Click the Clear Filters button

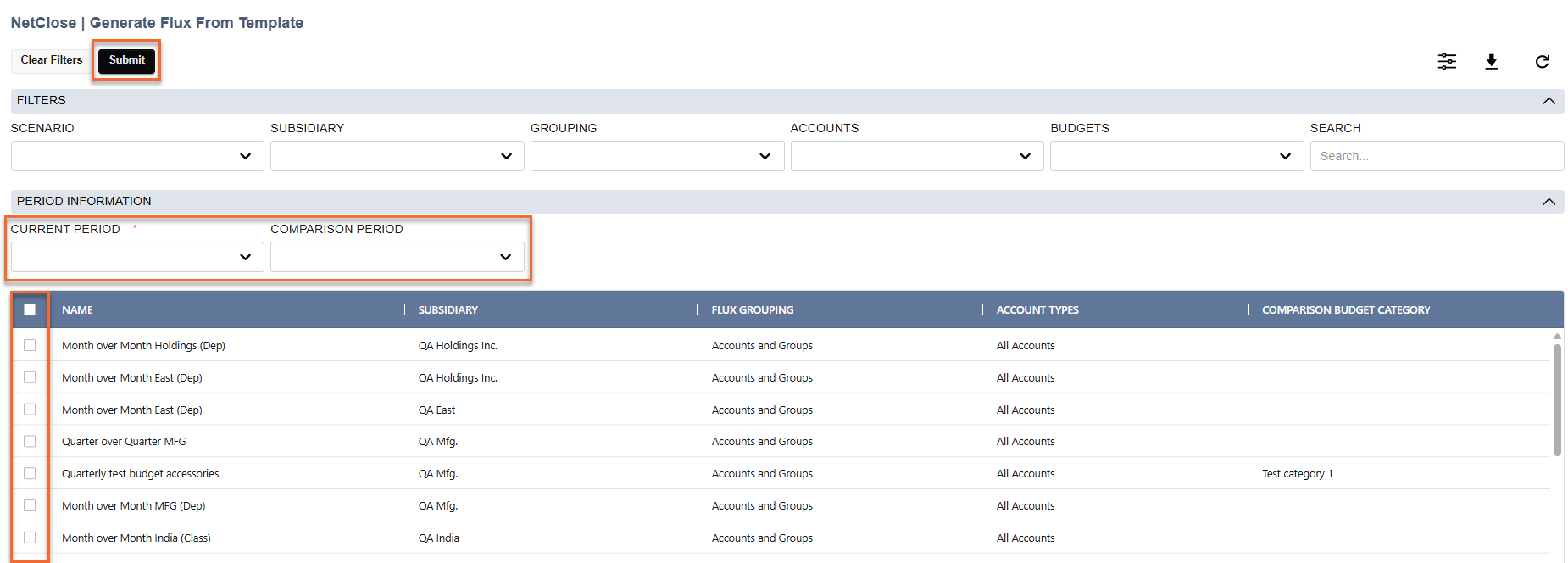[x=52, y=60]
